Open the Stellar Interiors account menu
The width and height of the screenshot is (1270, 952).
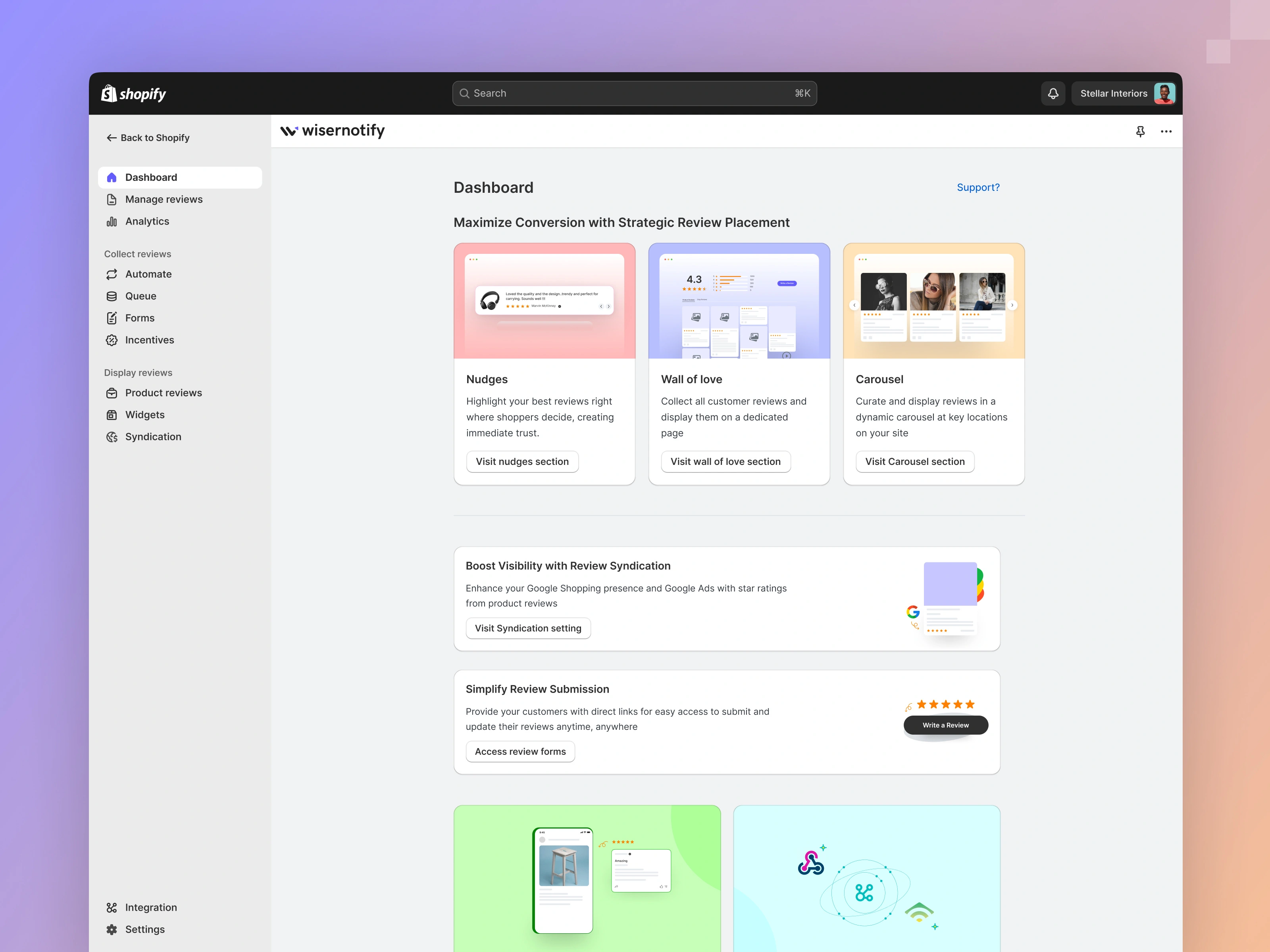[1125, 94]
